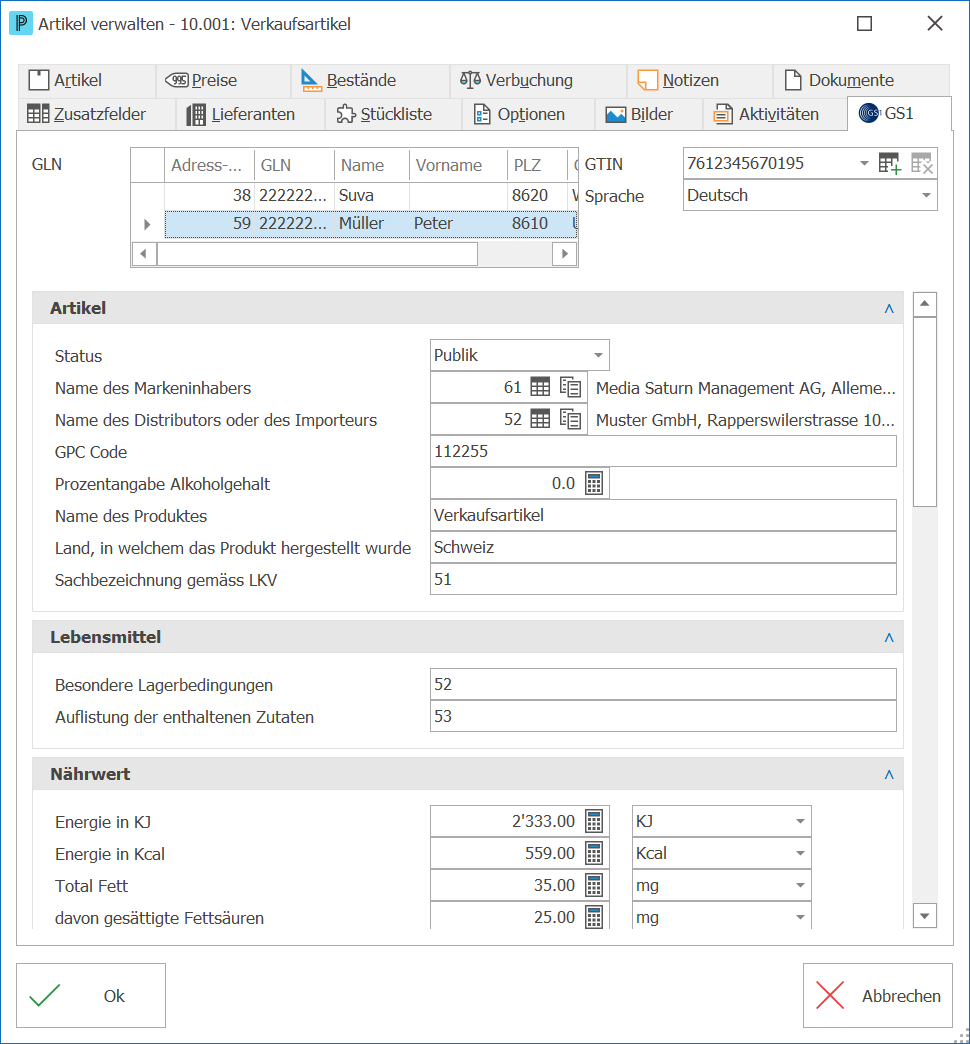Confirm with the Ok button

pos(91,995)
